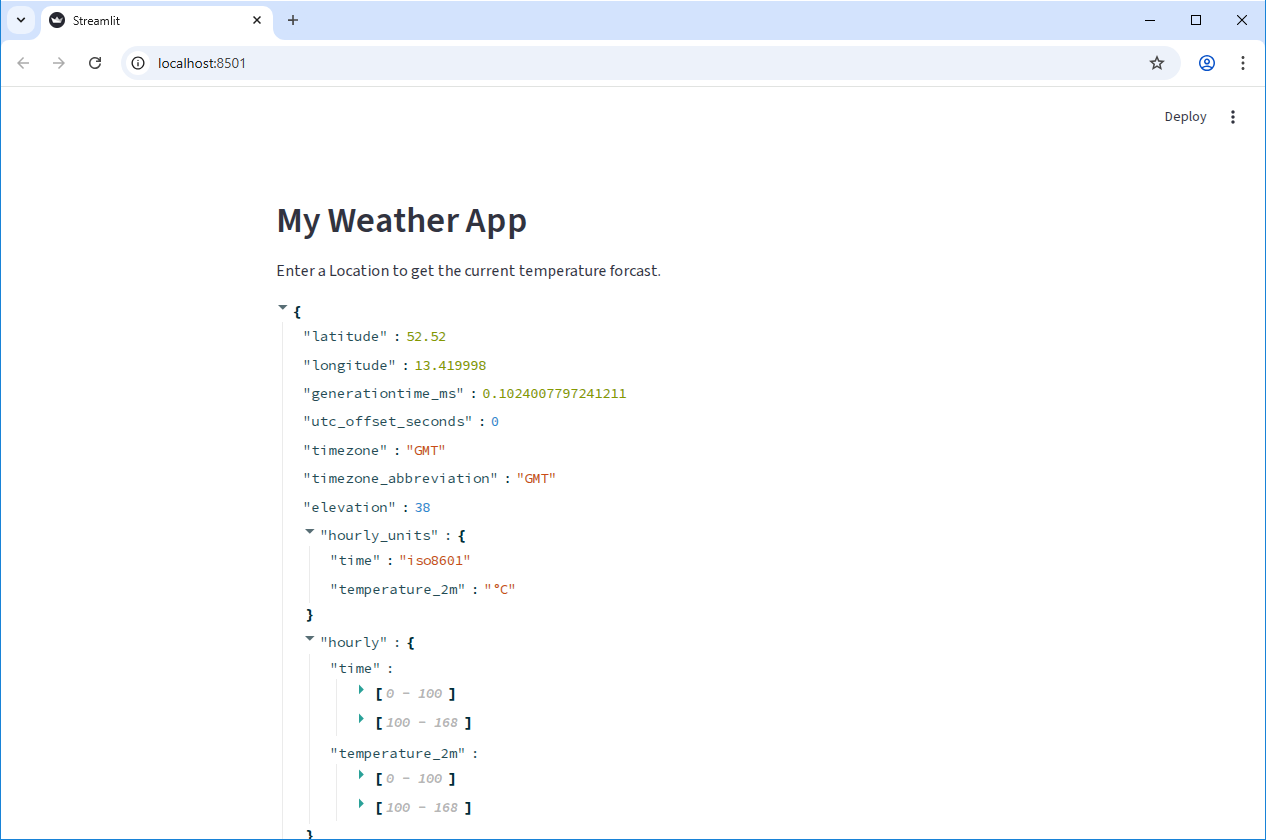Bookmark the page with the star icon
1266x840 pixels.
pos(1157,62)
